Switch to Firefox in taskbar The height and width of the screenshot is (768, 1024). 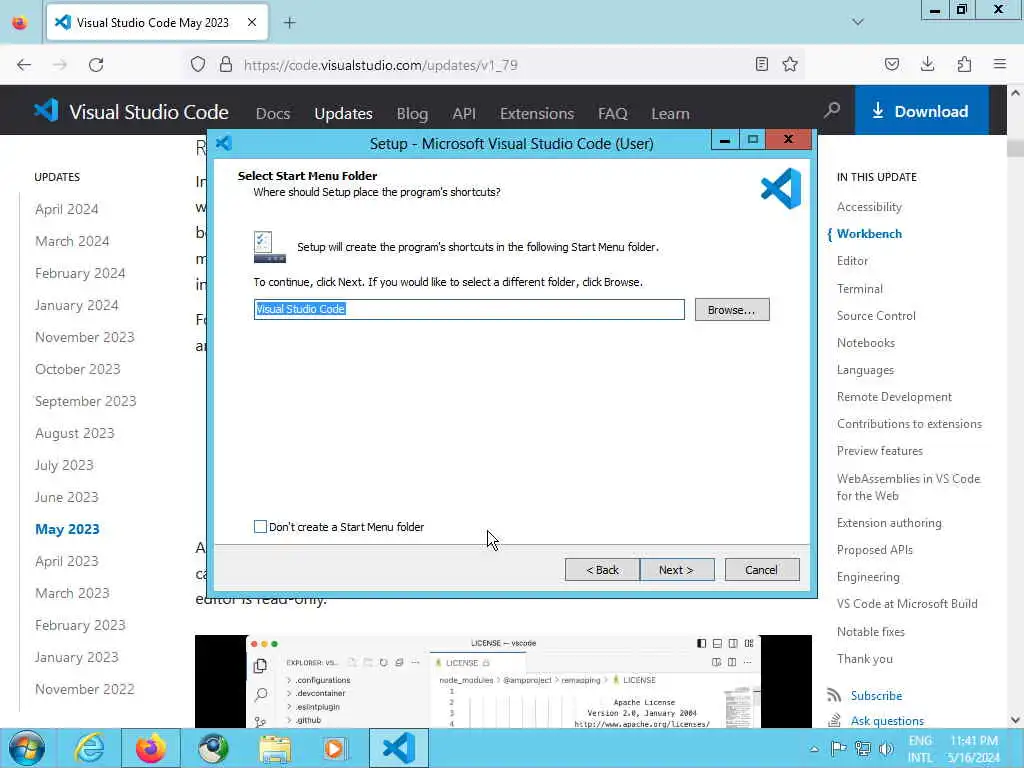click(x=151, y=748)
